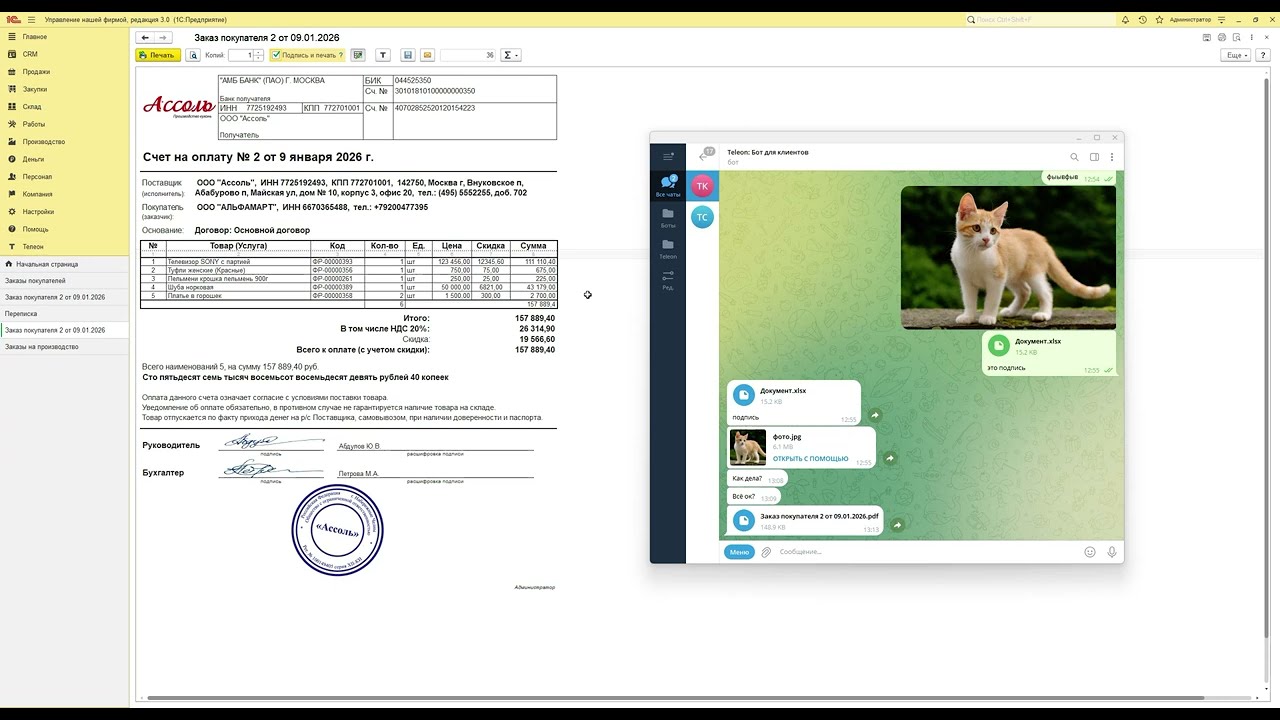
Task: Click the edit-mode icon after Подпись и печать
Action: [x=358, y=55]
